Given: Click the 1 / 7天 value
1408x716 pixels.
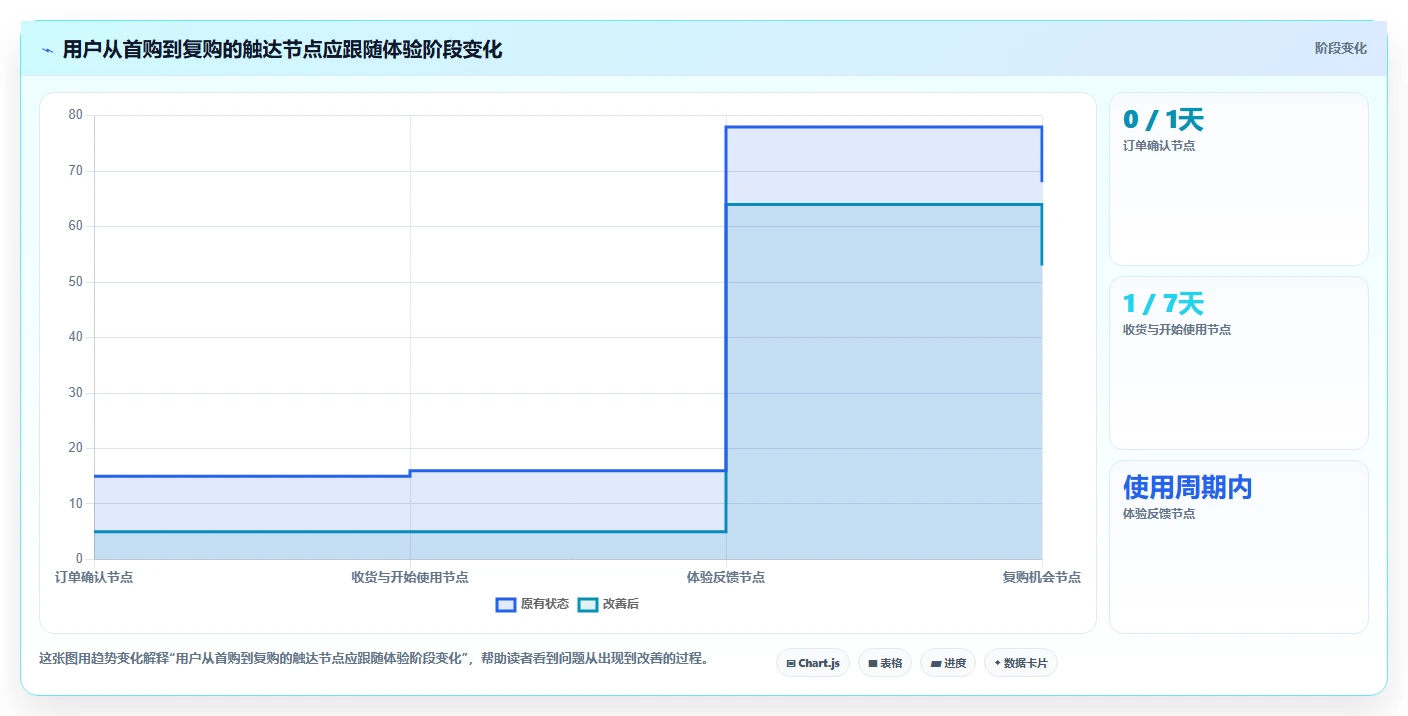Looking at the screenshot, I should (x=1163, y=304).
